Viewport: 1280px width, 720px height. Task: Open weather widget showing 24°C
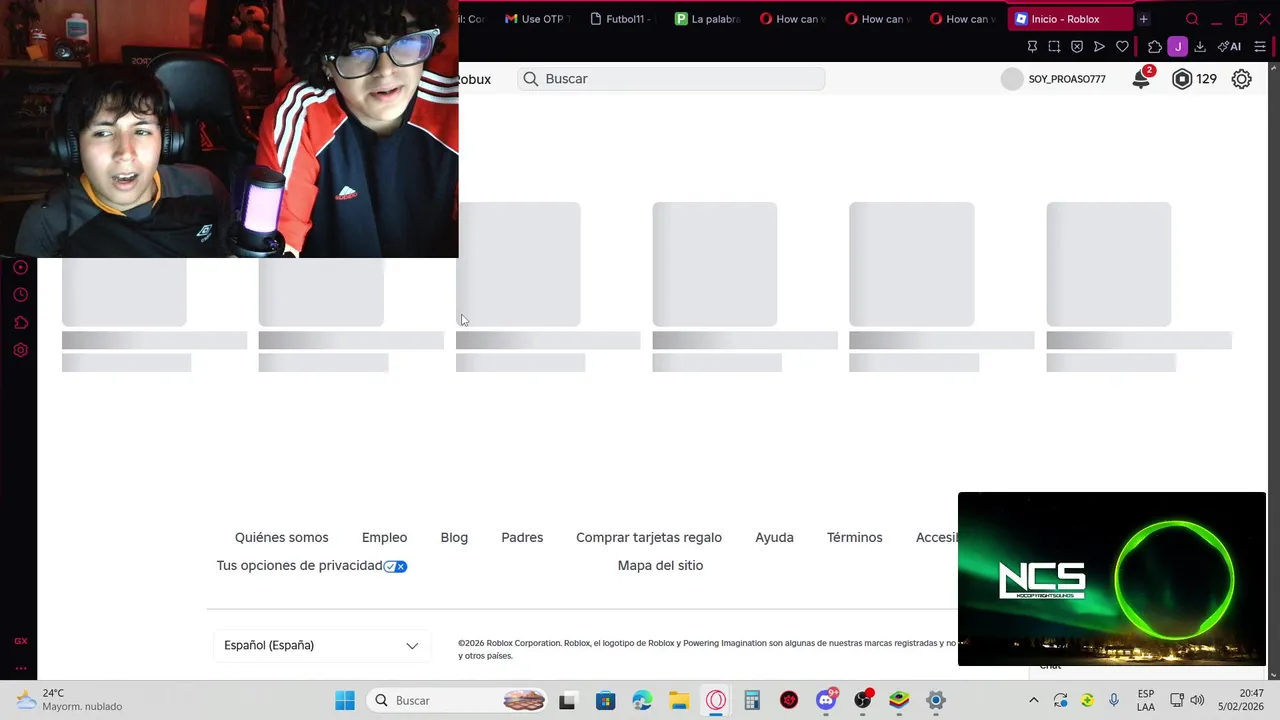[x=70, y=700]
